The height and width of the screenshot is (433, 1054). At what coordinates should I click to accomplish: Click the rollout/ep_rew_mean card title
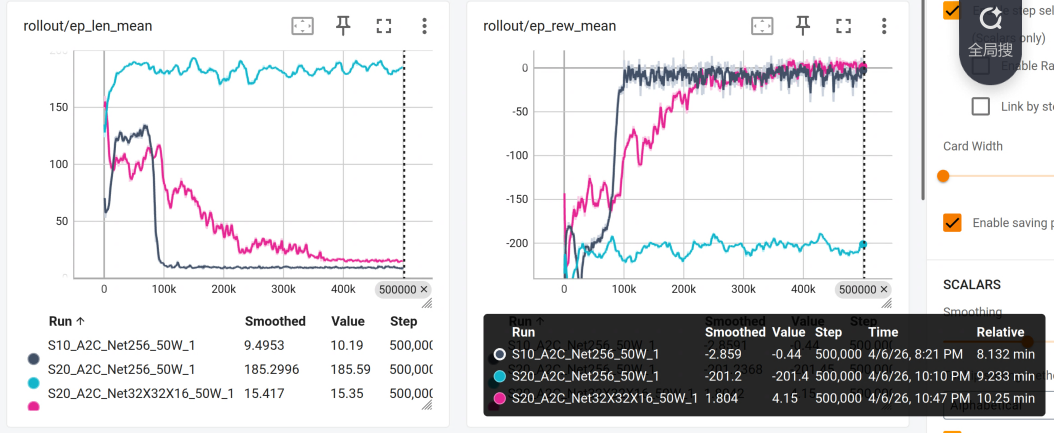pos(549,26)
